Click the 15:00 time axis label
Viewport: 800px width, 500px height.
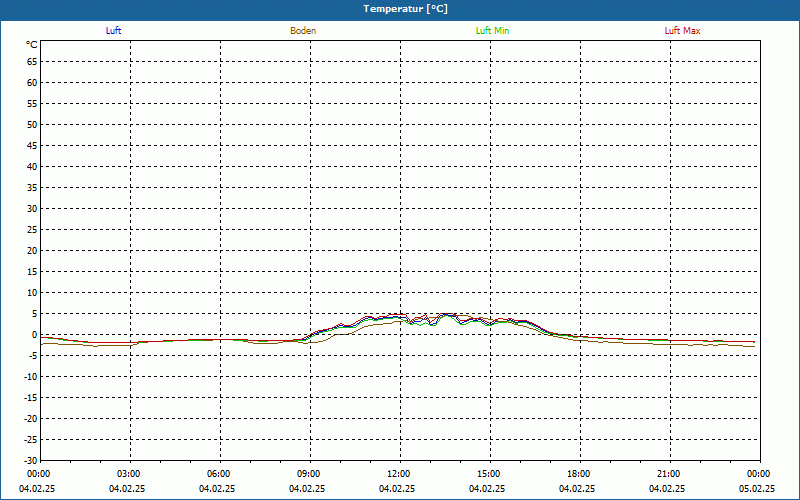[x=489, y=474]
